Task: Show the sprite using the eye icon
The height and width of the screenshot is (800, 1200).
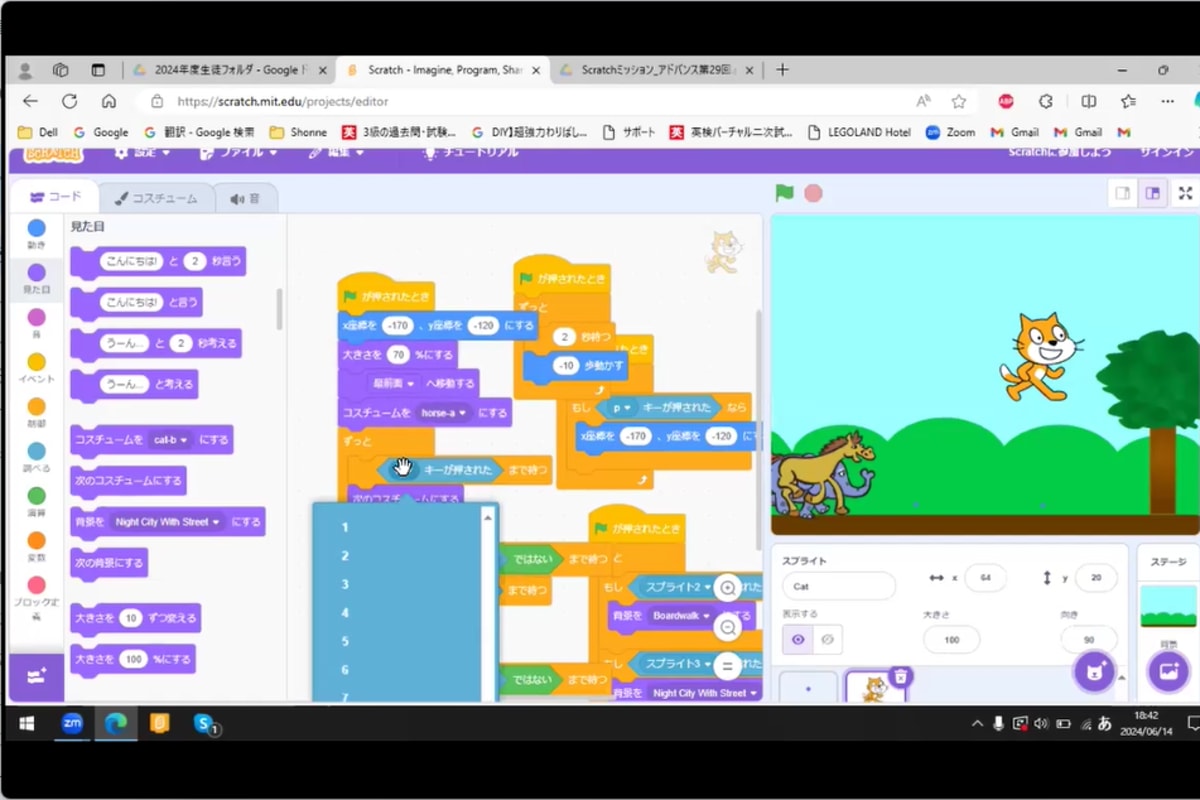Action: coord(798,639)
